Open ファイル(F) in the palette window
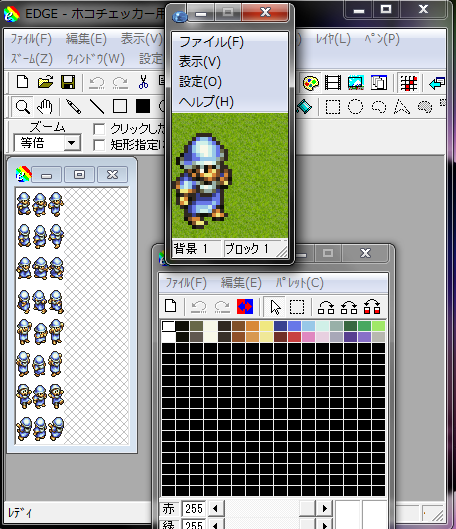This screenshot has width=456, height=529. click(x=186, y=283)
